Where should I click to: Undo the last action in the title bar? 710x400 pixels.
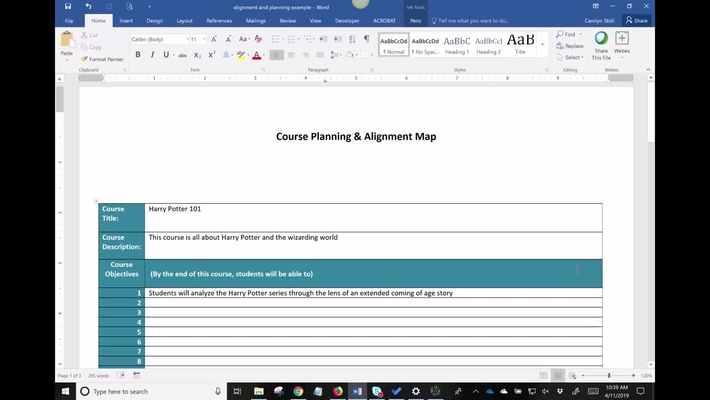pyautogui.click(x=88, y=6)
